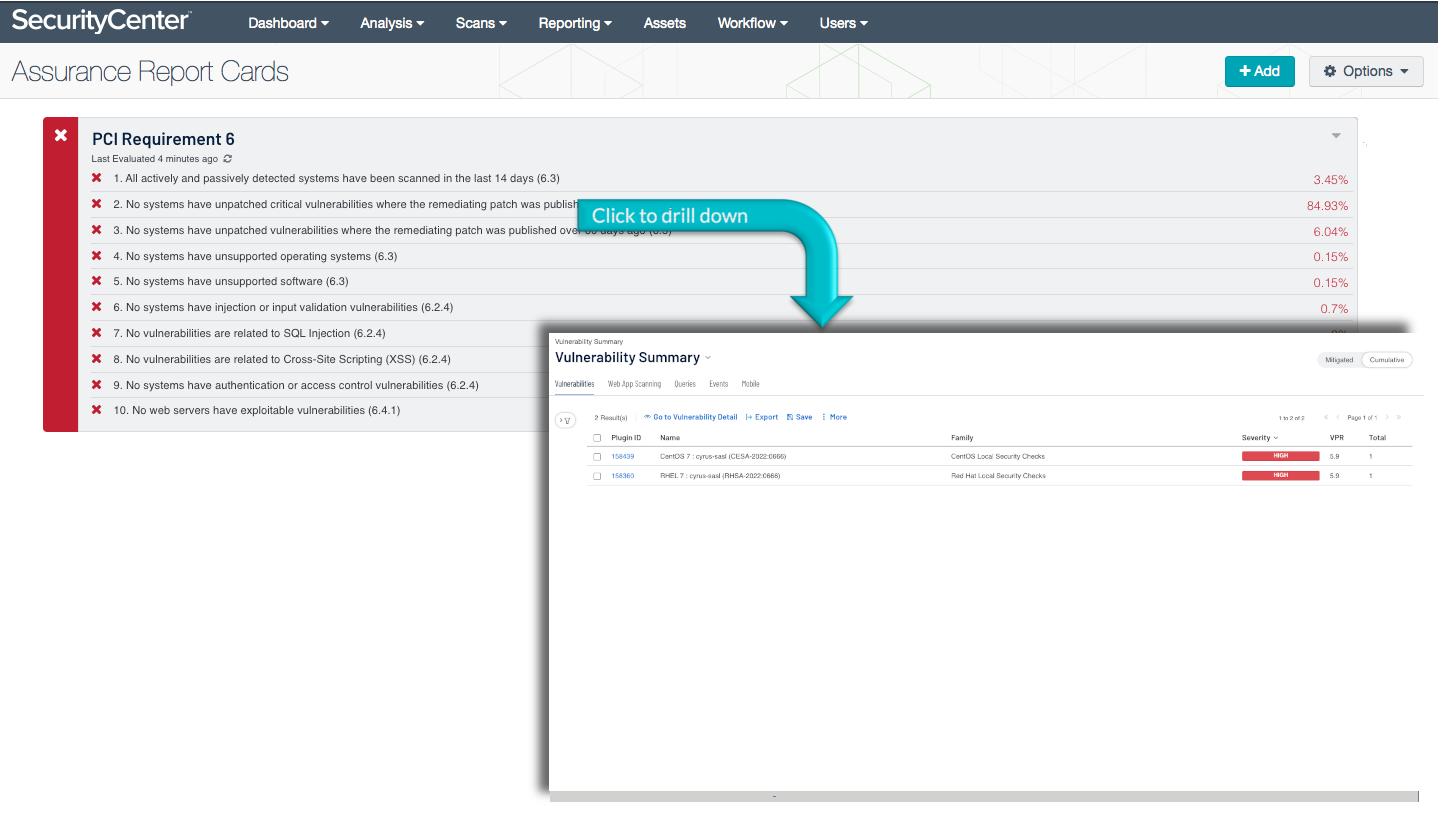Click the Options gear button
The height and width of the screenshot is (820, 1440).
(1365, 71)
